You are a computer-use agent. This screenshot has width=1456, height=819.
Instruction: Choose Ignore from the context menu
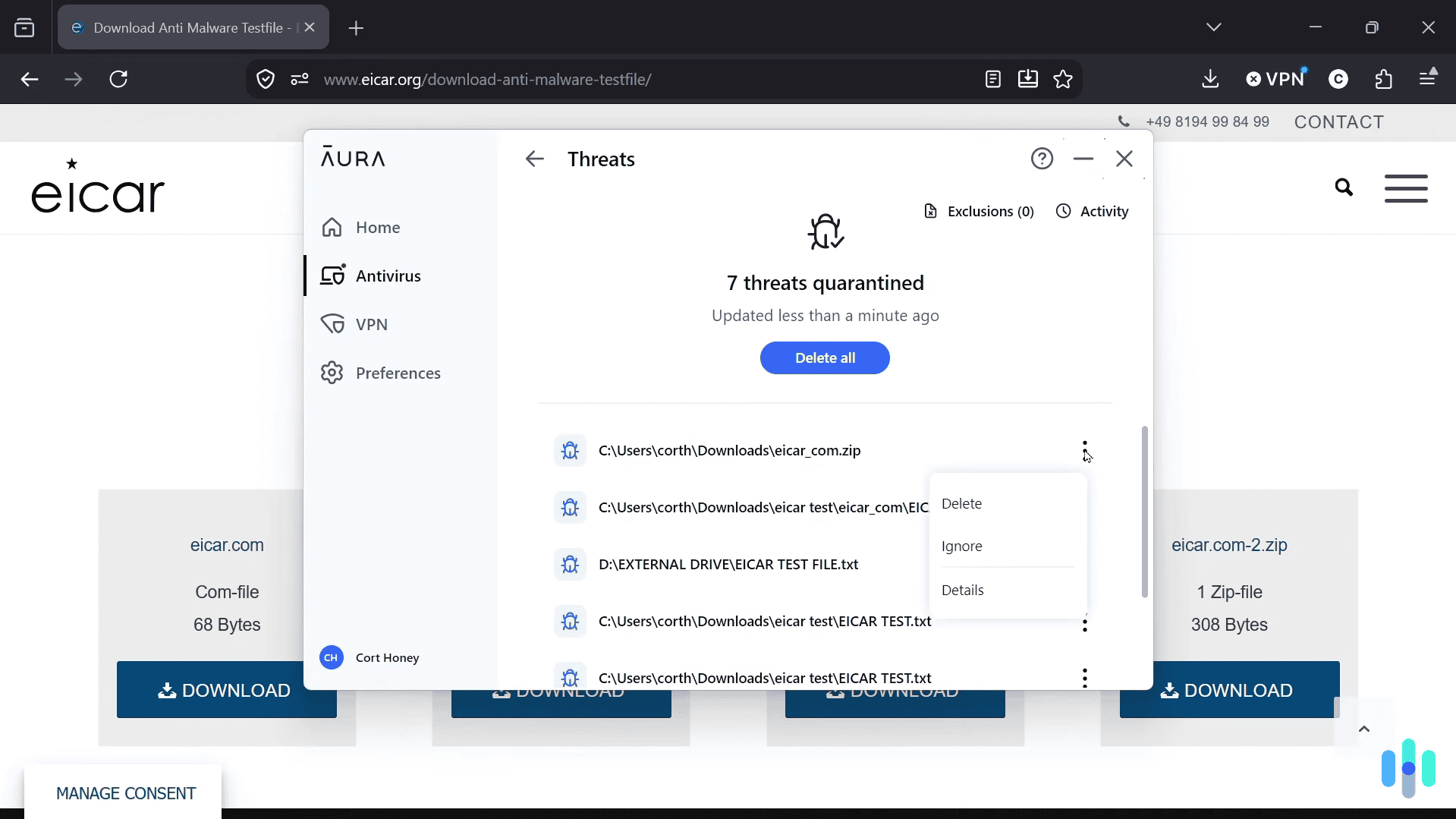[961, 546]
